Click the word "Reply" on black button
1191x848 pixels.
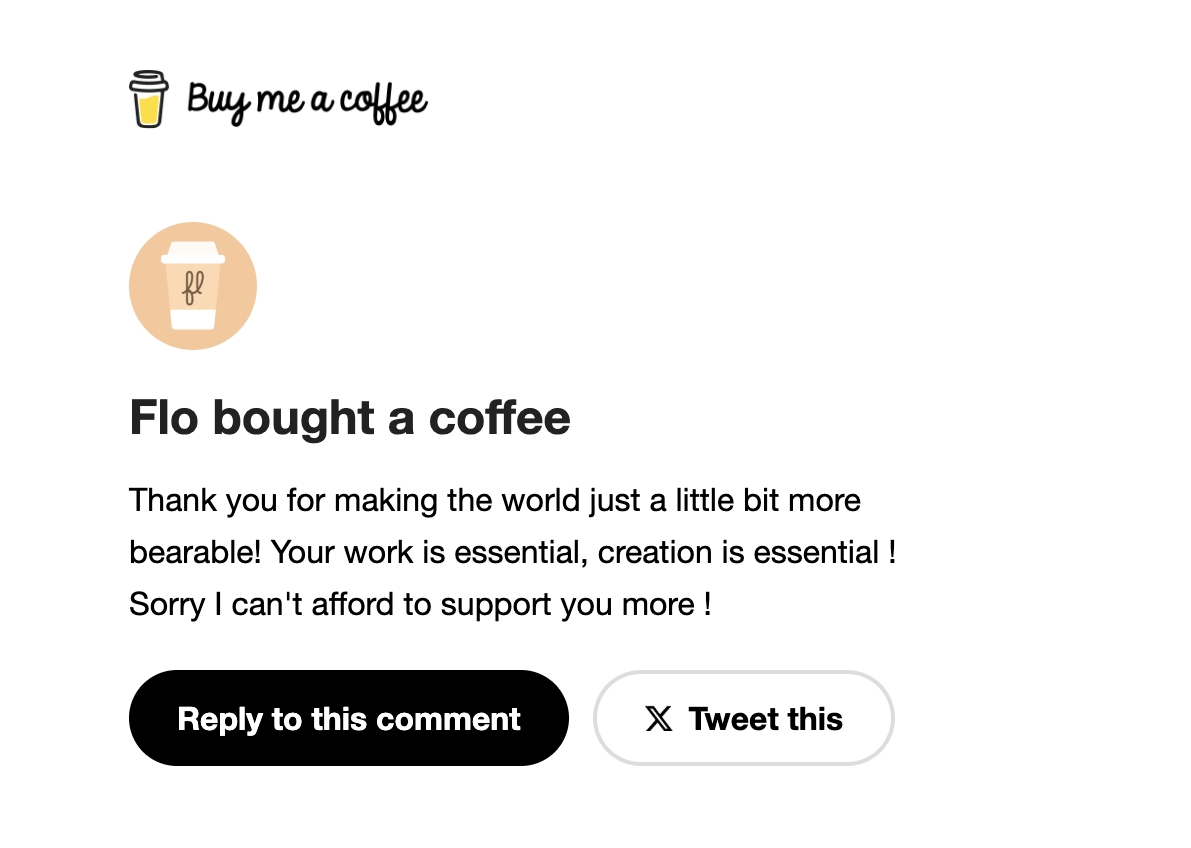click(221, 719)
